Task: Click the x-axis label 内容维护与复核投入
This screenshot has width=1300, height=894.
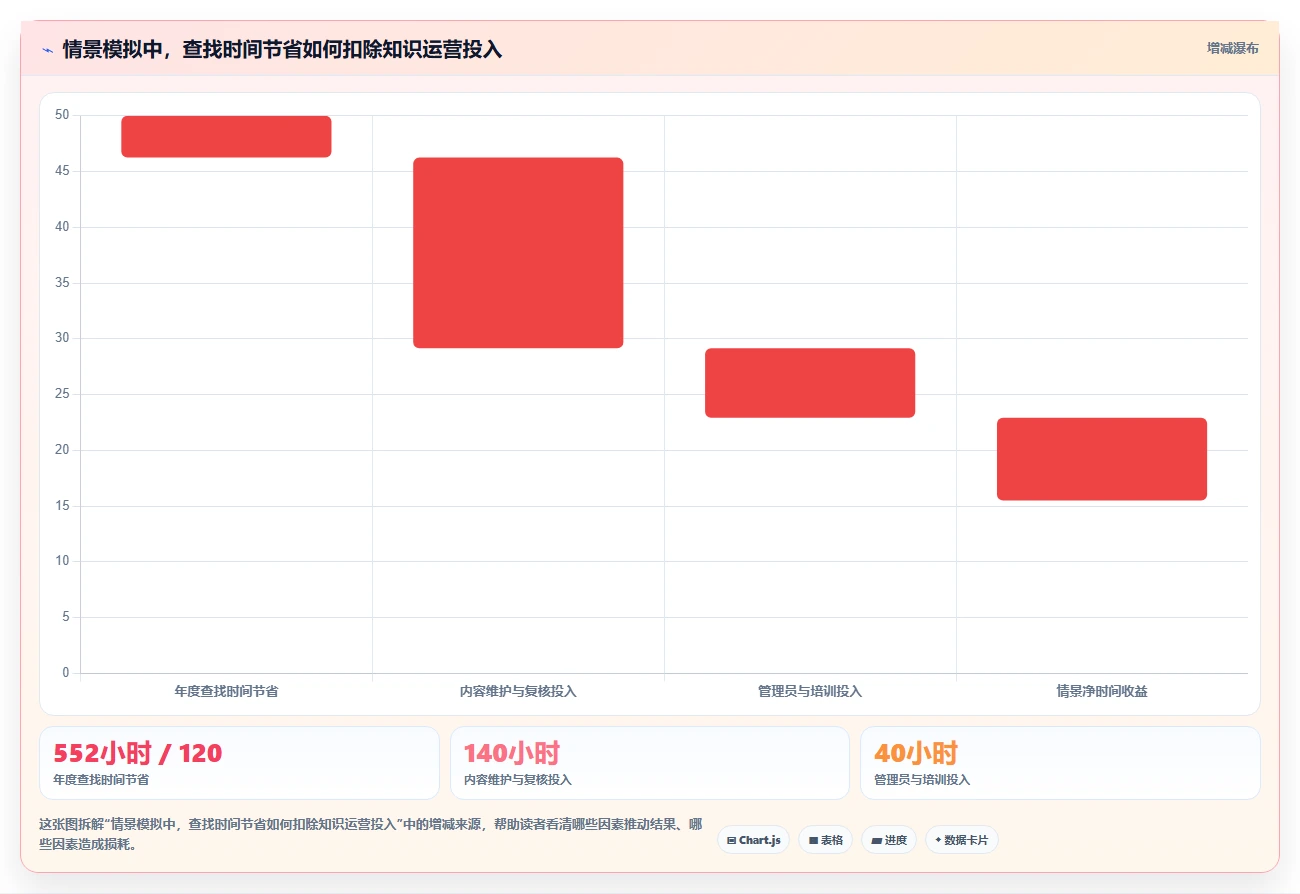Action: click(x=518, y=691)
